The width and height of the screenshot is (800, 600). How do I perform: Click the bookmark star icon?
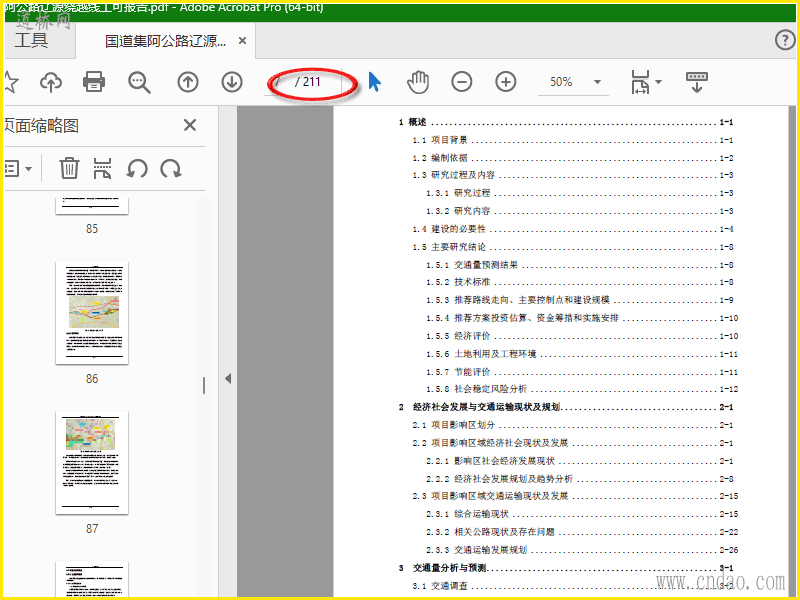[11, 82]
